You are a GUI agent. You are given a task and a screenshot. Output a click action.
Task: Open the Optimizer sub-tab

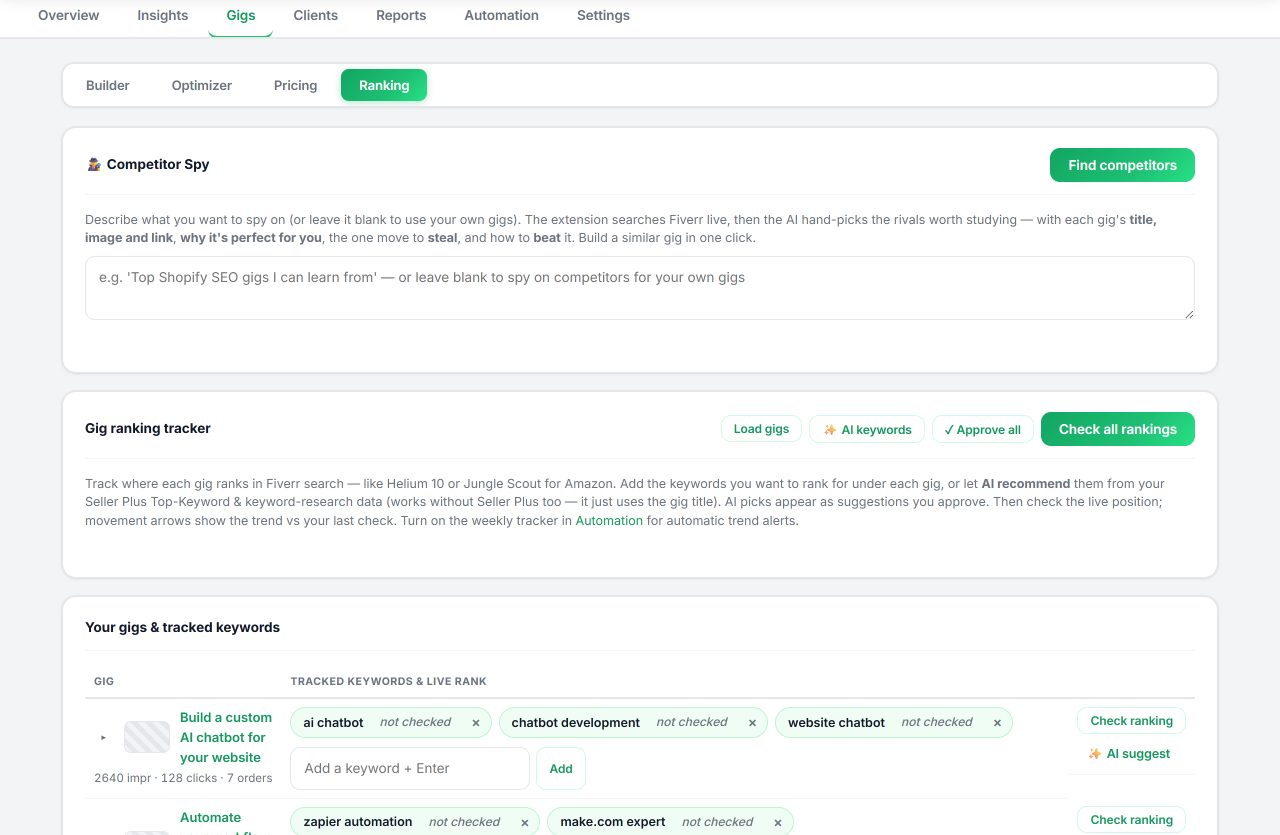[x=202, y=85]
